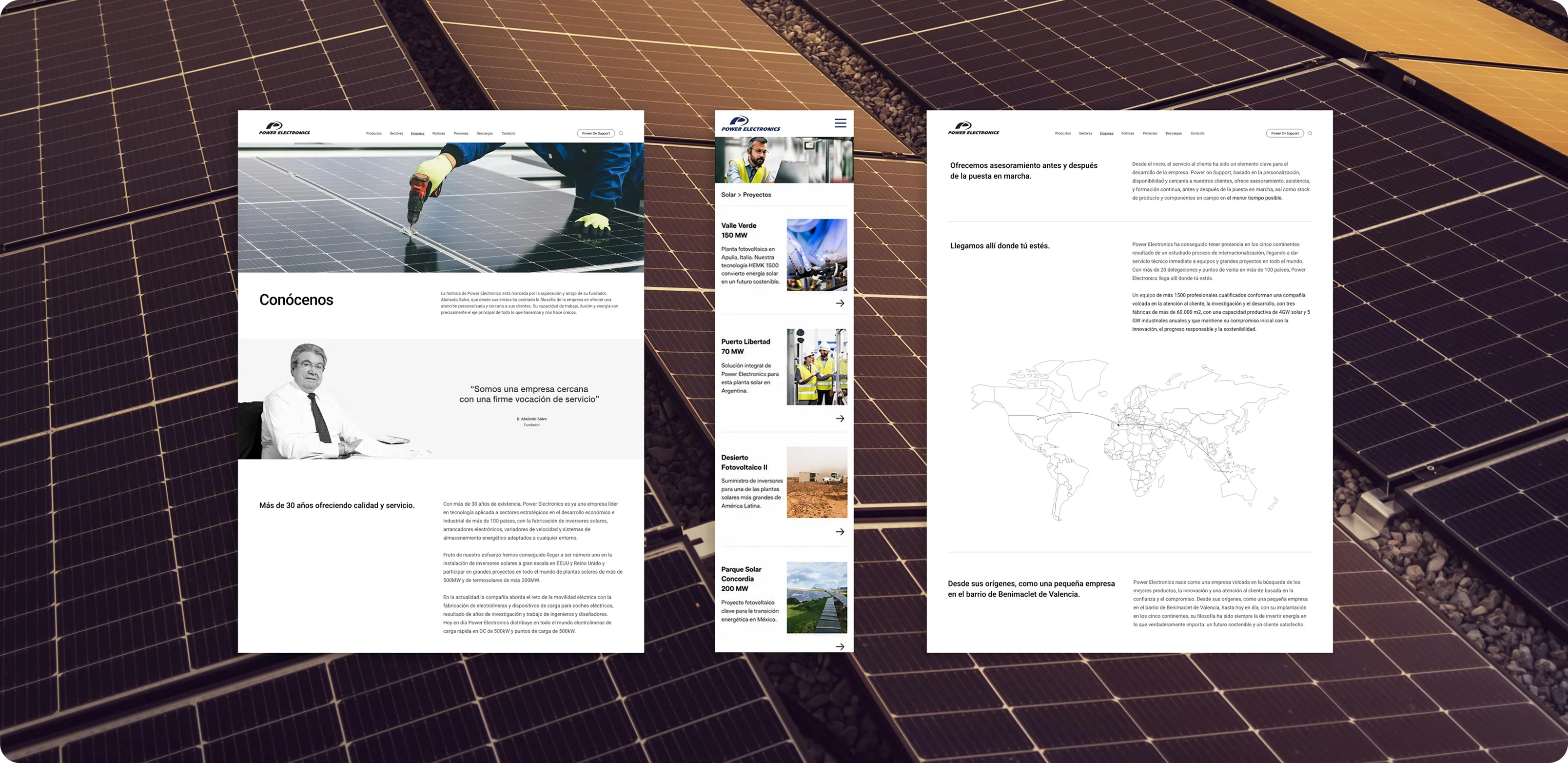The height and width of the screenshot is (763, 1568).
Task: Click the Puerto Libertad project thumbnail
Action: click(x=817, y=366)
